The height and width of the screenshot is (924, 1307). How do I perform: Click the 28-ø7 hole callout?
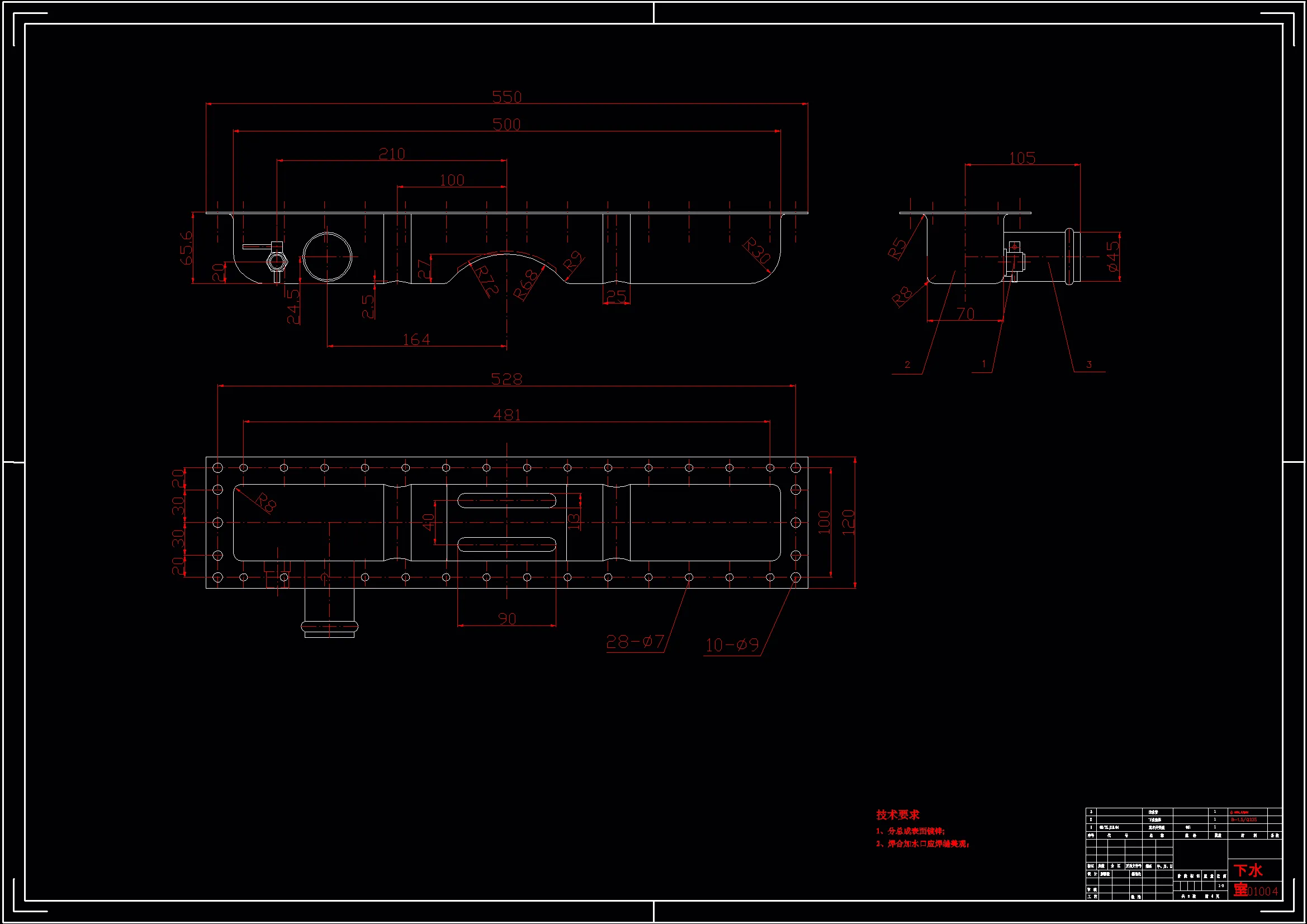pyautogui.click(x=634, y=642)
